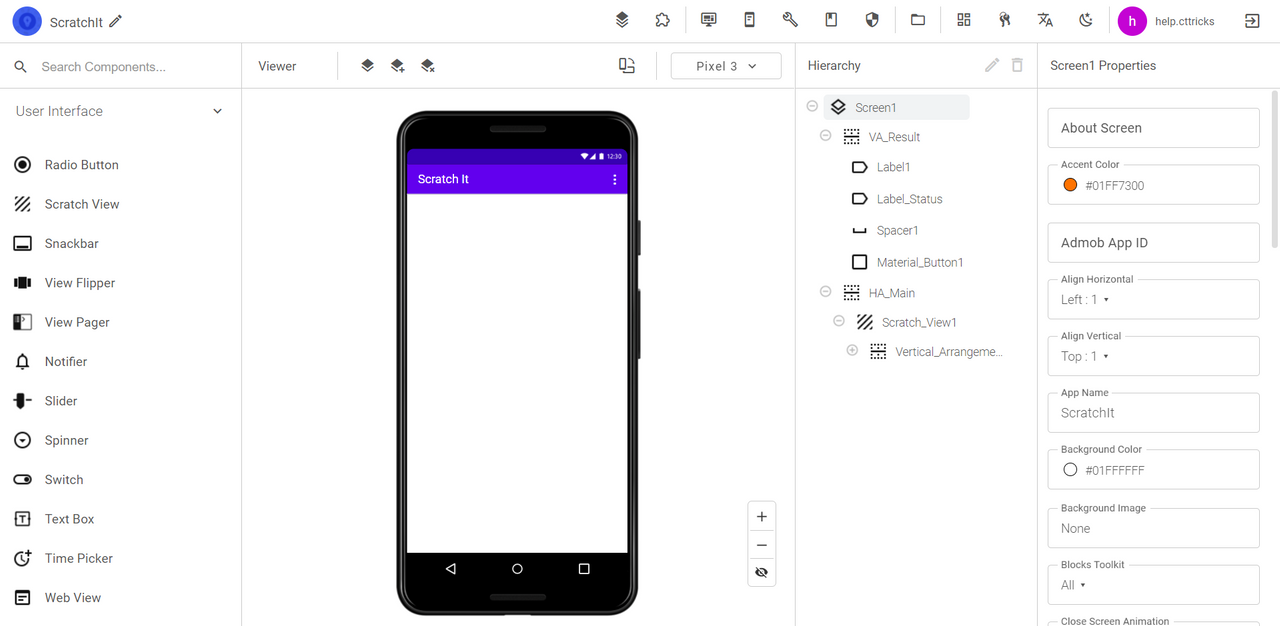Open the layers icon in top toolbar

(622, 20)
